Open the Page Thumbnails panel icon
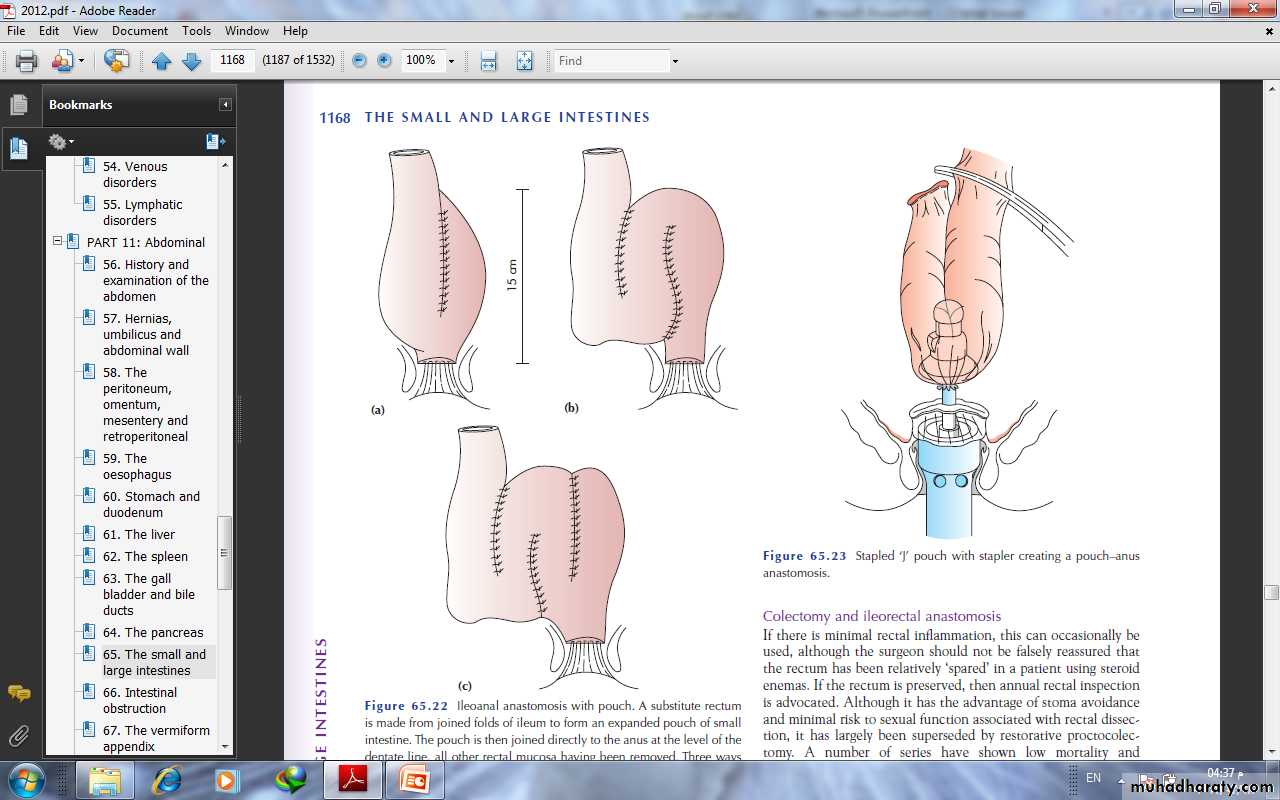The image size is (1280, 800). pyautogui.click(x=19, y=105)
